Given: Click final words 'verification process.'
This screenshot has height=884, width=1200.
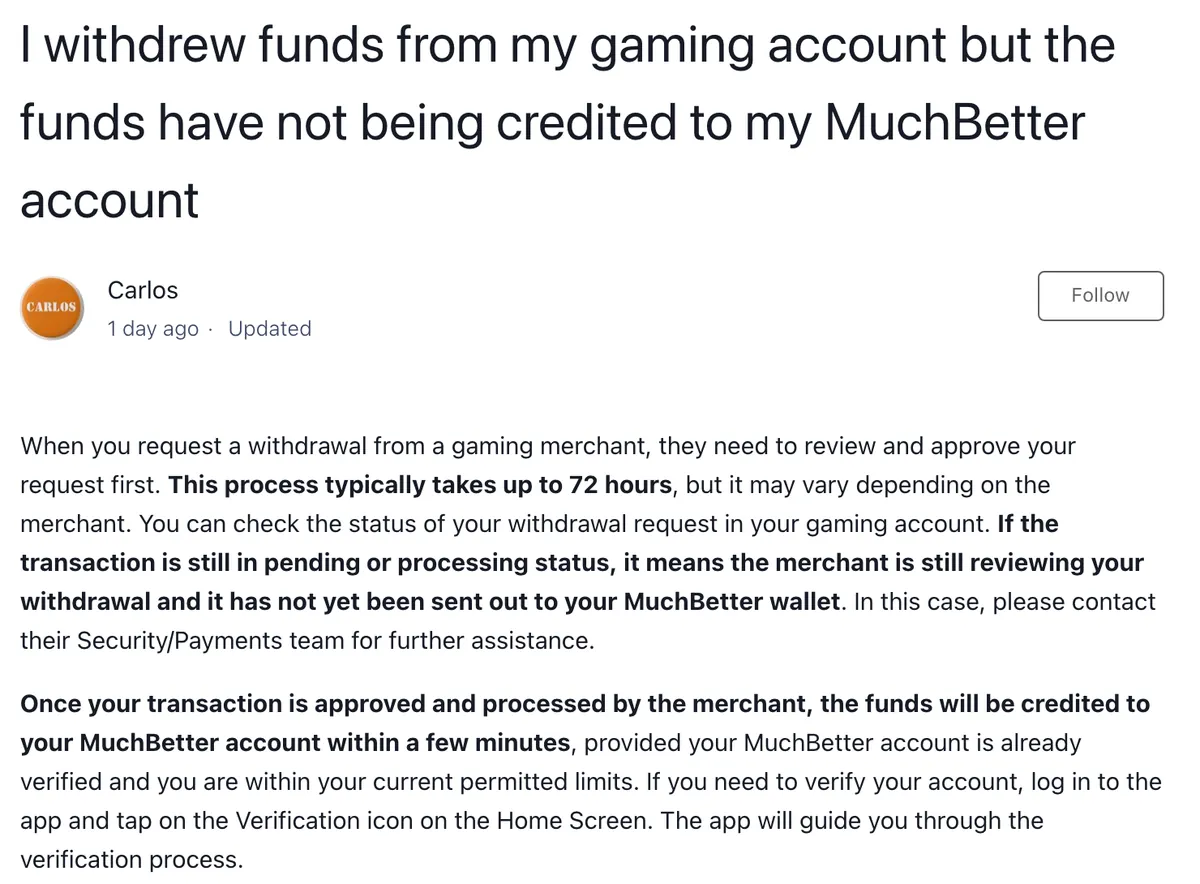Looking at the screenshot, I should pos(131,860).
